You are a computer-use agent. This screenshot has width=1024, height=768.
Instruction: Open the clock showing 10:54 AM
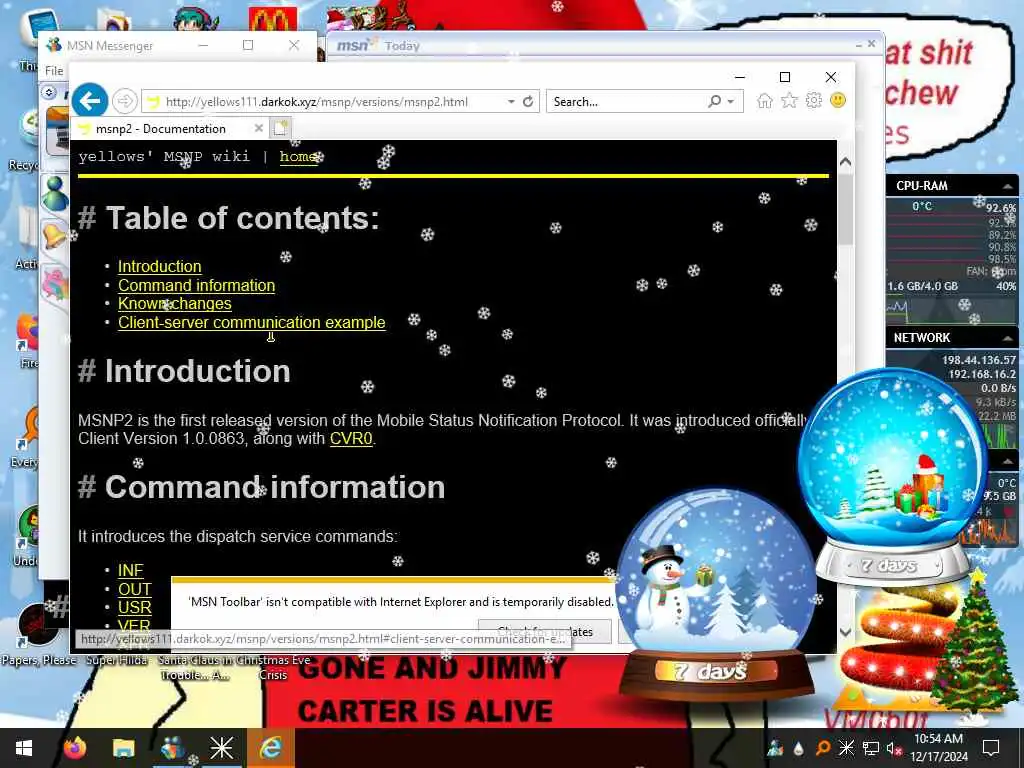coord(938,748)
